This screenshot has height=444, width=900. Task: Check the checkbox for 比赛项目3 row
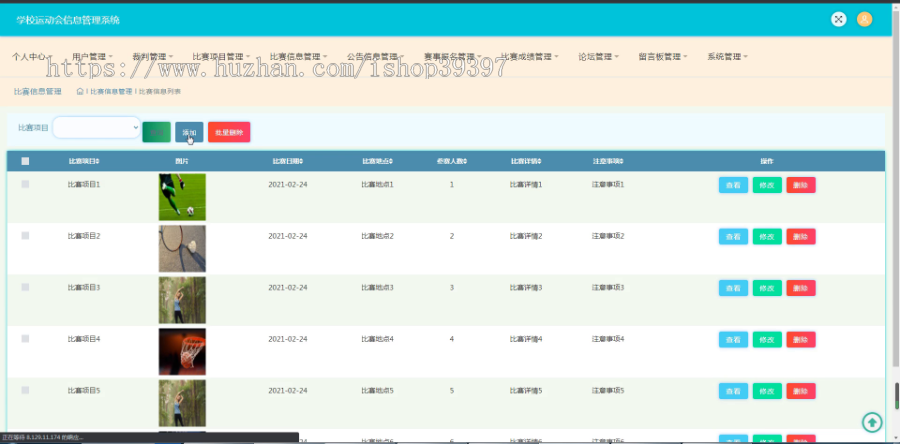click(25, 287)
